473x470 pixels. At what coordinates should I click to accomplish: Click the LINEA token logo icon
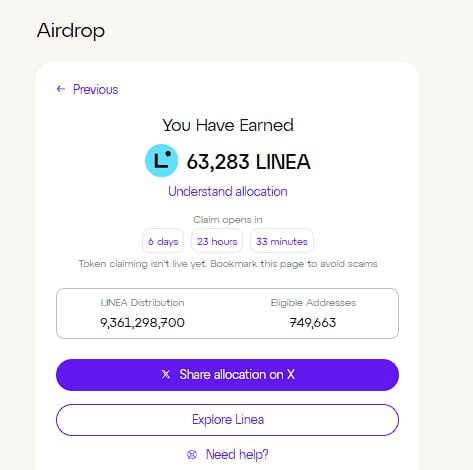click(x=161, y=160)
